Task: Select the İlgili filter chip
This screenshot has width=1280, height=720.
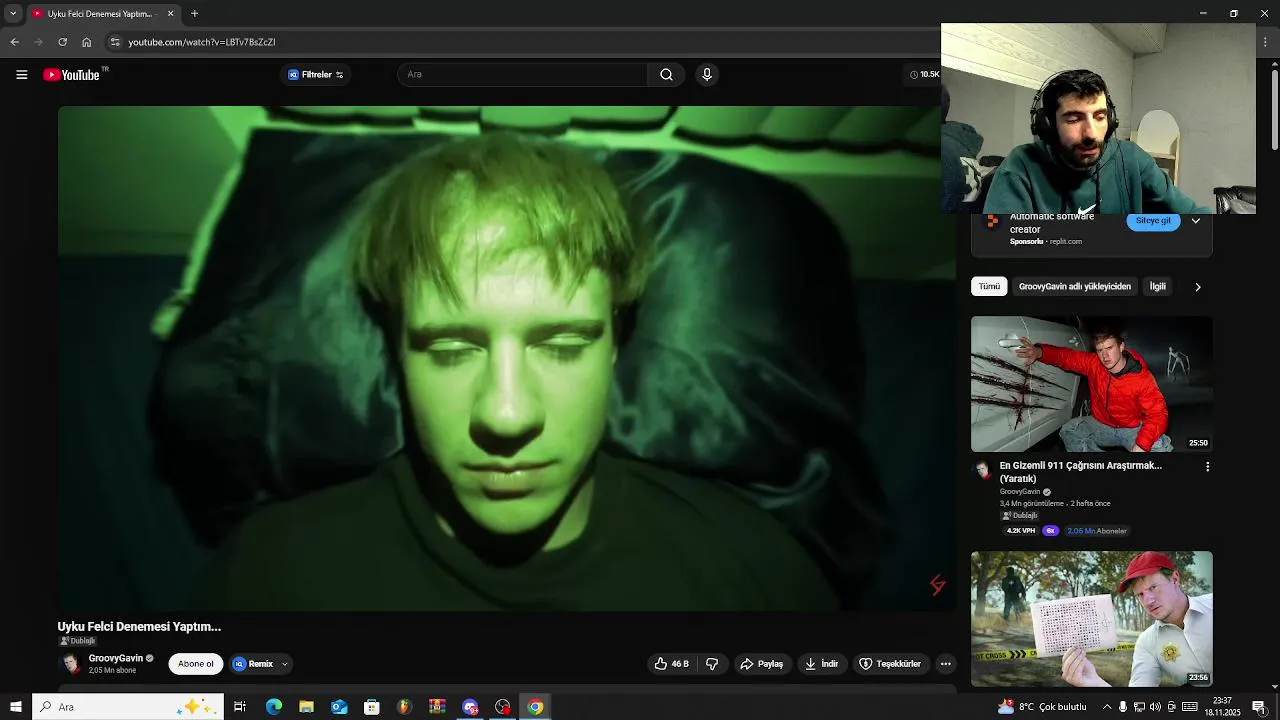Action: [x=1157, y=287]
